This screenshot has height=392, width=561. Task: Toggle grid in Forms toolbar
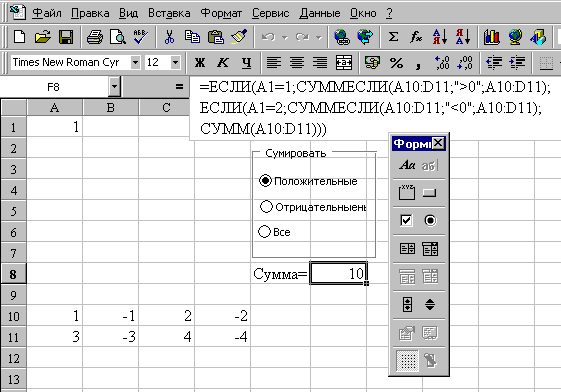[x=407, y=360]
